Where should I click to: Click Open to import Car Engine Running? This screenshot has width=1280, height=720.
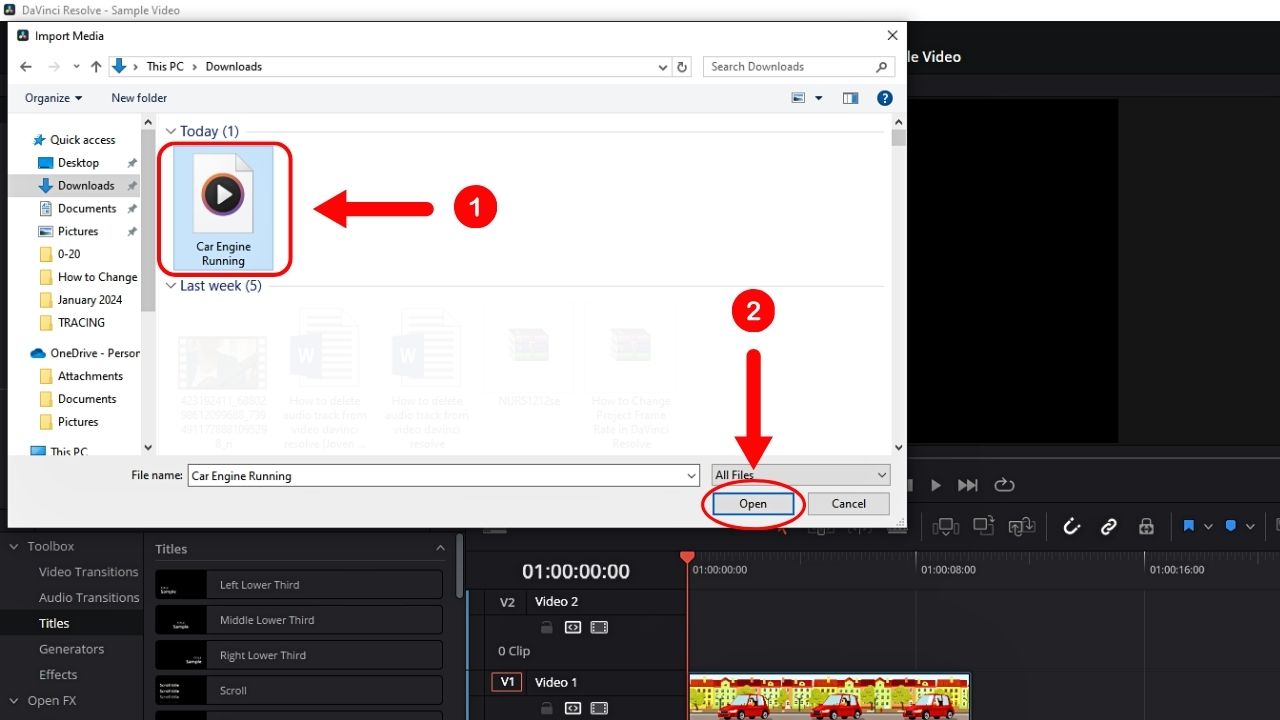coord(752,504)
